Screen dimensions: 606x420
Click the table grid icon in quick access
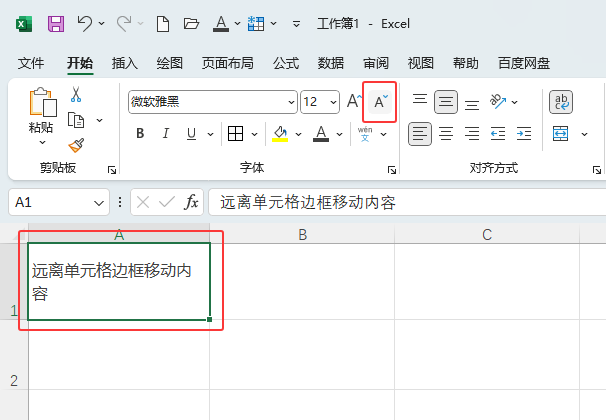[256, 24]
